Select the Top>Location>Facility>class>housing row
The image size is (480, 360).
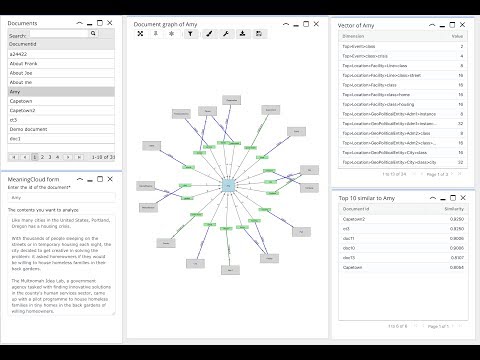point(403,104)
